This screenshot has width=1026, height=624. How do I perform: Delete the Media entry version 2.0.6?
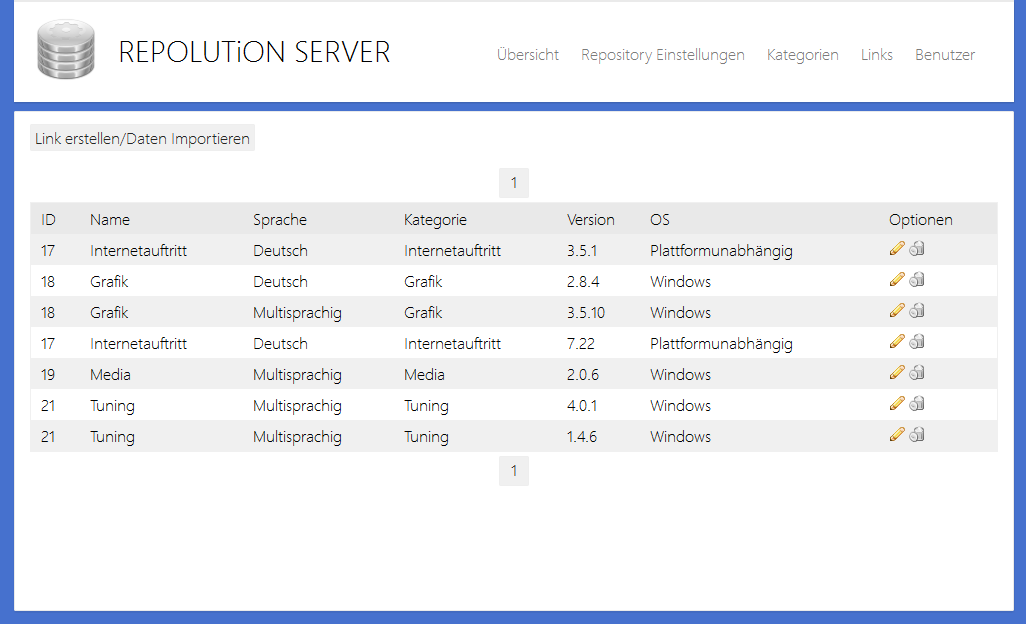tap(917, 372)
